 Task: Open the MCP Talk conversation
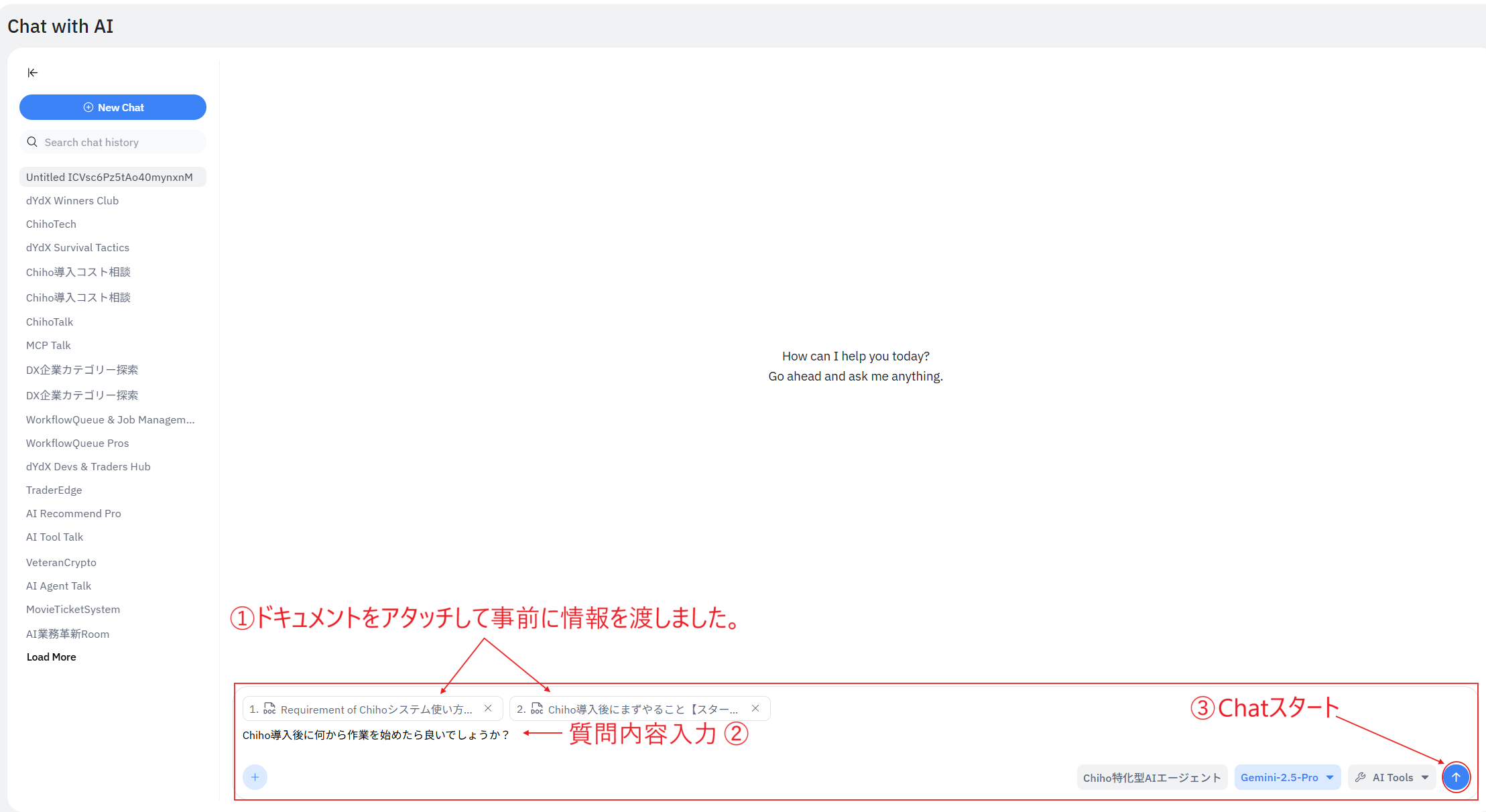pos(48,345)
